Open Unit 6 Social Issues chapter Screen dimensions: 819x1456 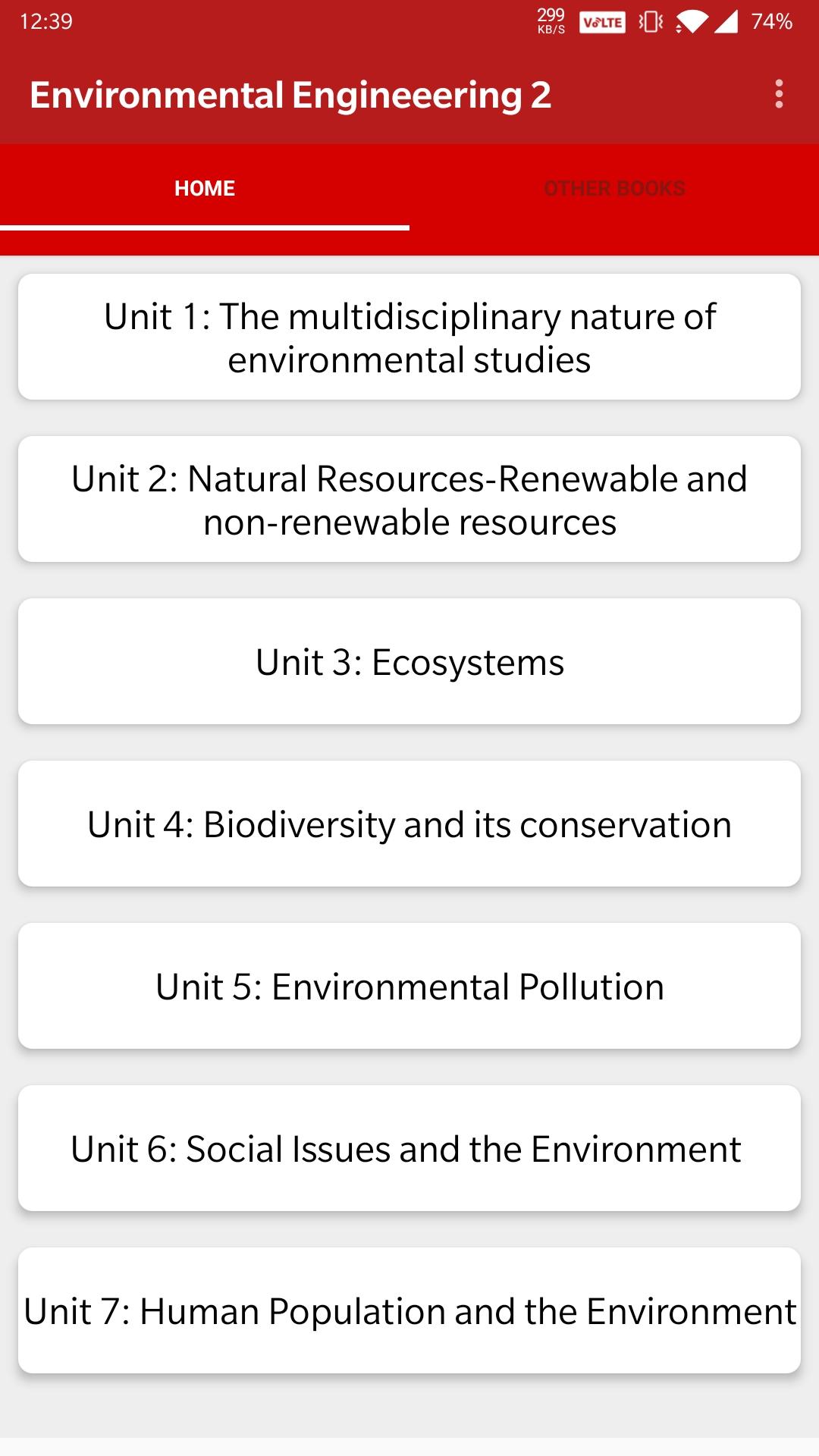(409, 1149)
